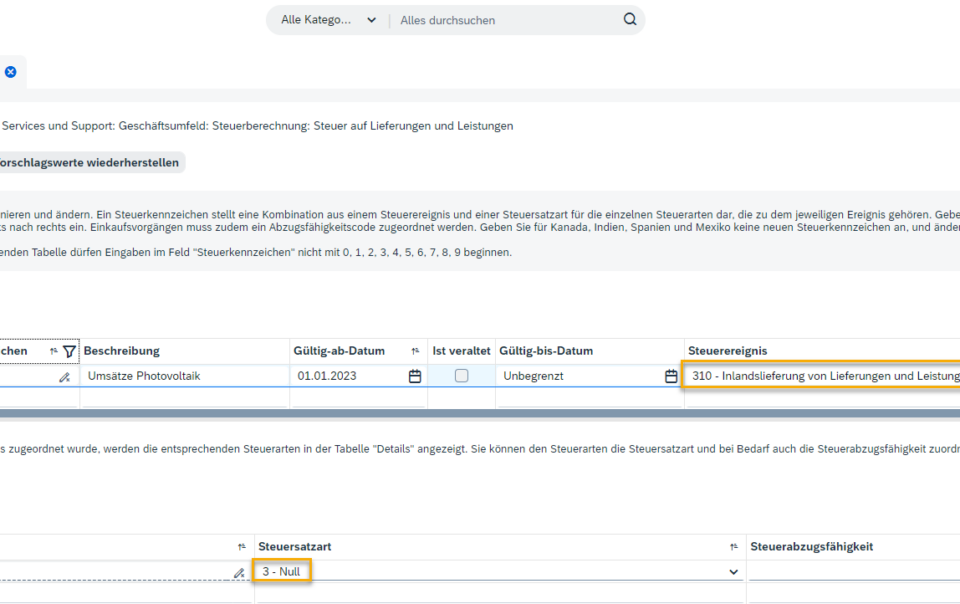Select the 310 - Inlandslieferung Steuerereignis field
This screenshot has width=960, height=604.
pos(822,376)
